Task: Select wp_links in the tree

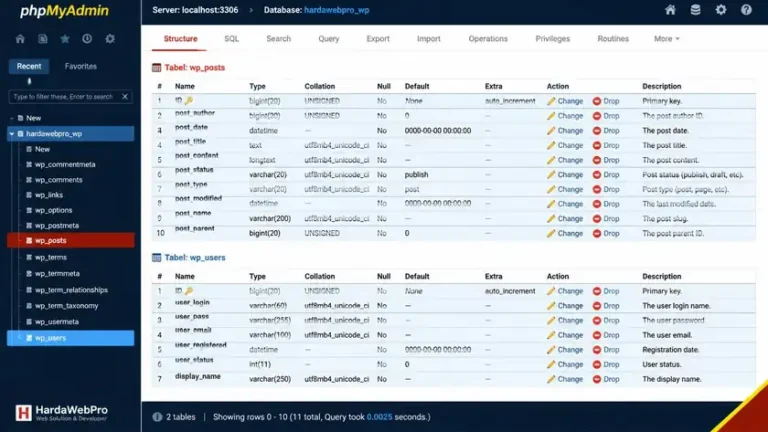Action: [48, 195]
